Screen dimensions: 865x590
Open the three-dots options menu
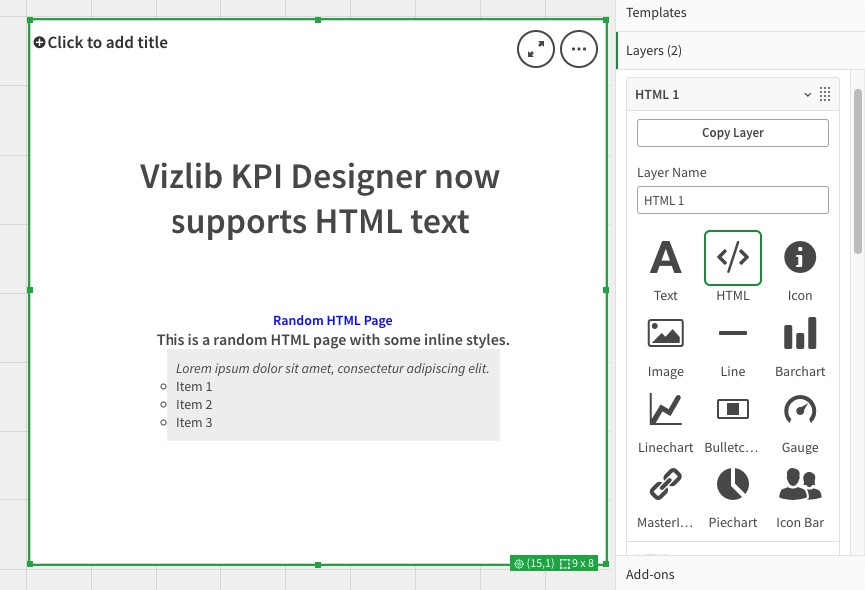tap(579, 49)
